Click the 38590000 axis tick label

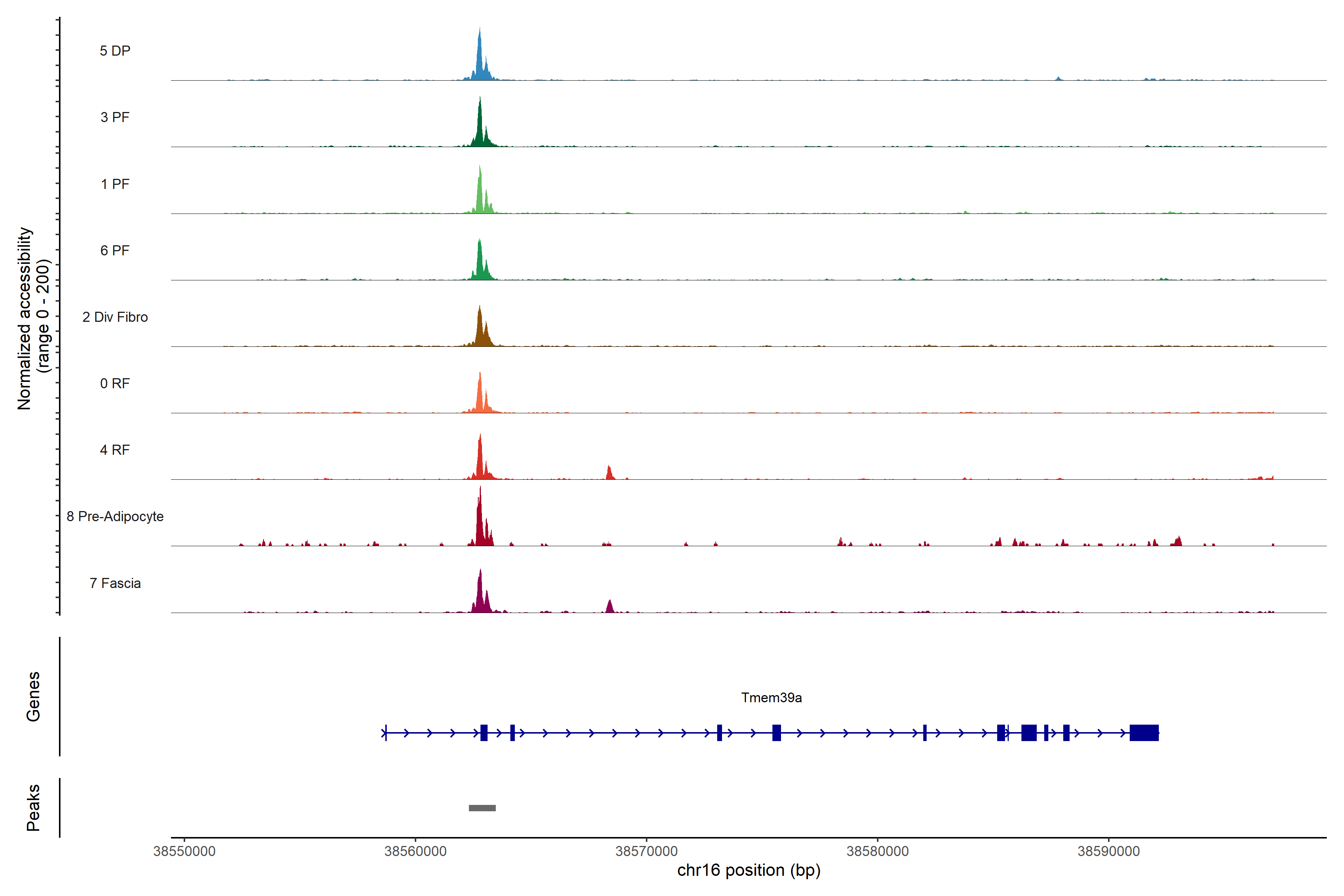tap(1108, 852)
